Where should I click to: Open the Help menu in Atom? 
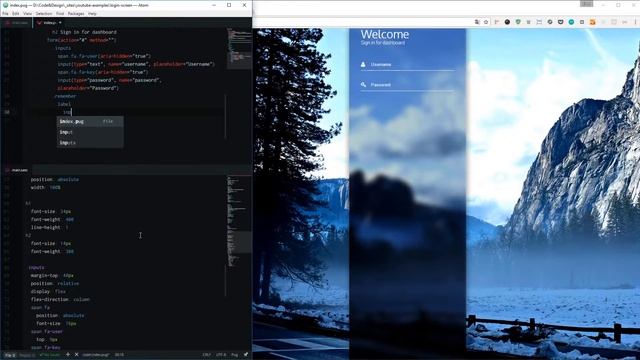pos(92,13)
